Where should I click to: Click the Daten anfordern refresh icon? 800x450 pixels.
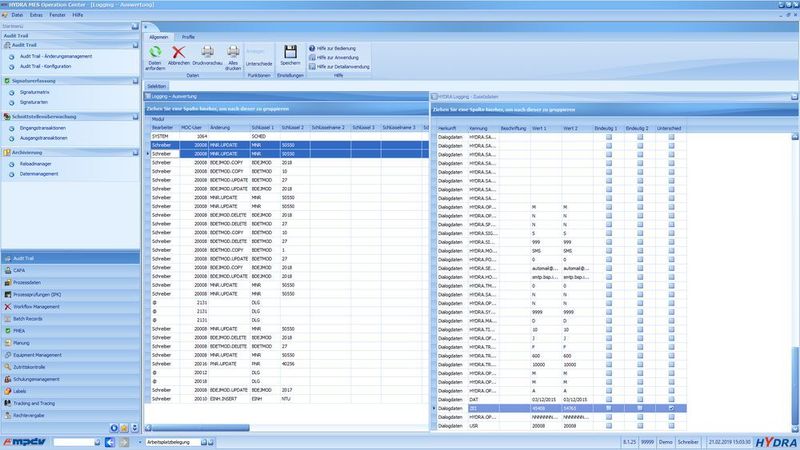tap(155, 52)
